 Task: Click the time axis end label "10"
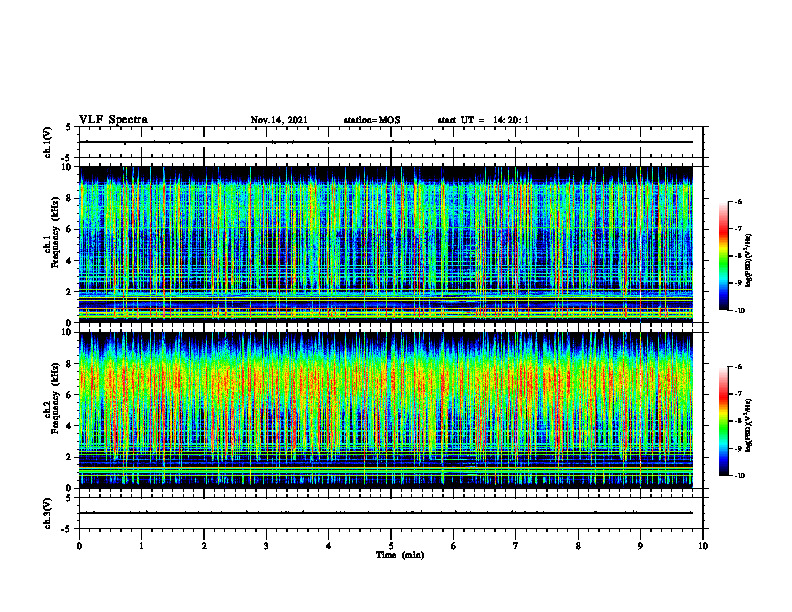703,546
